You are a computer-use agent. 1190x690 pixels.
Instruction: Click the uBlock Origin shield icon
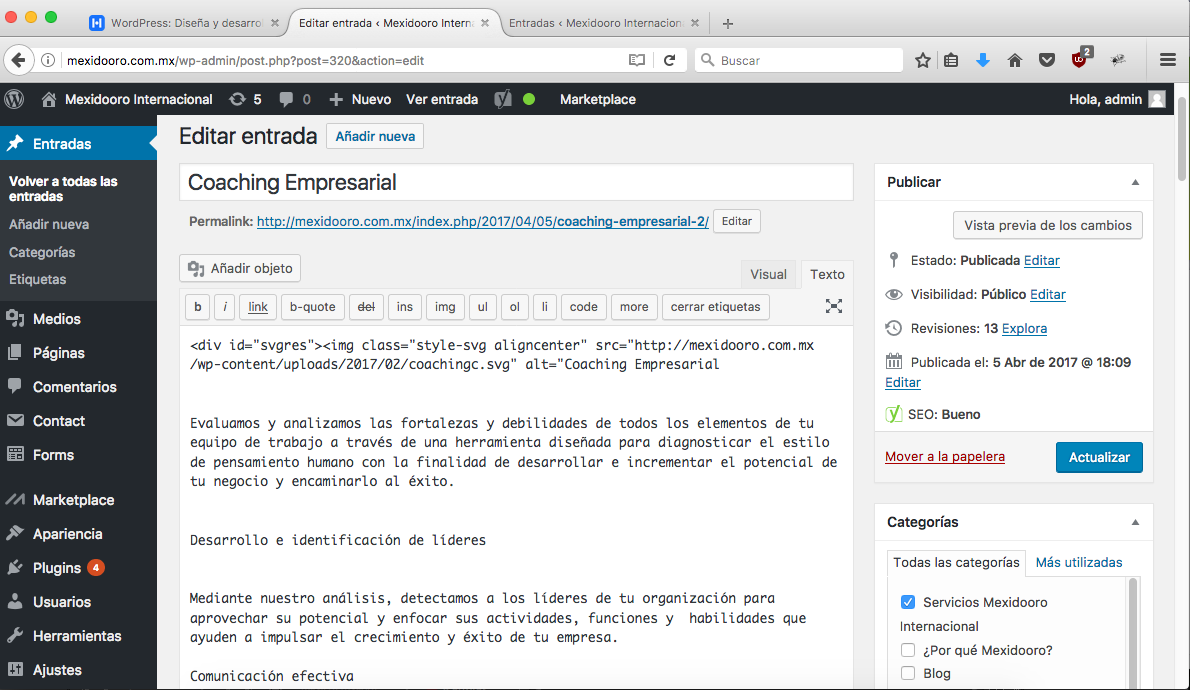pos(1080,58)
